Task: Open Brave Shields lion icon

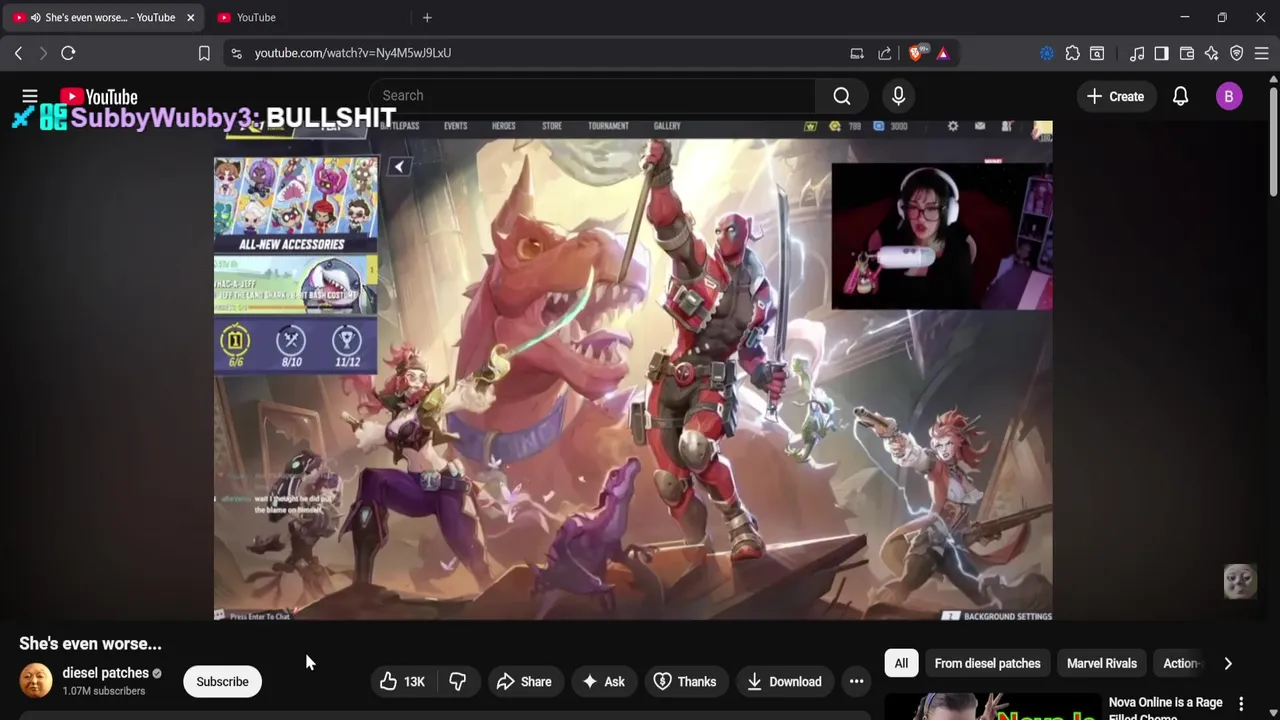Action: tap(915, 53)
